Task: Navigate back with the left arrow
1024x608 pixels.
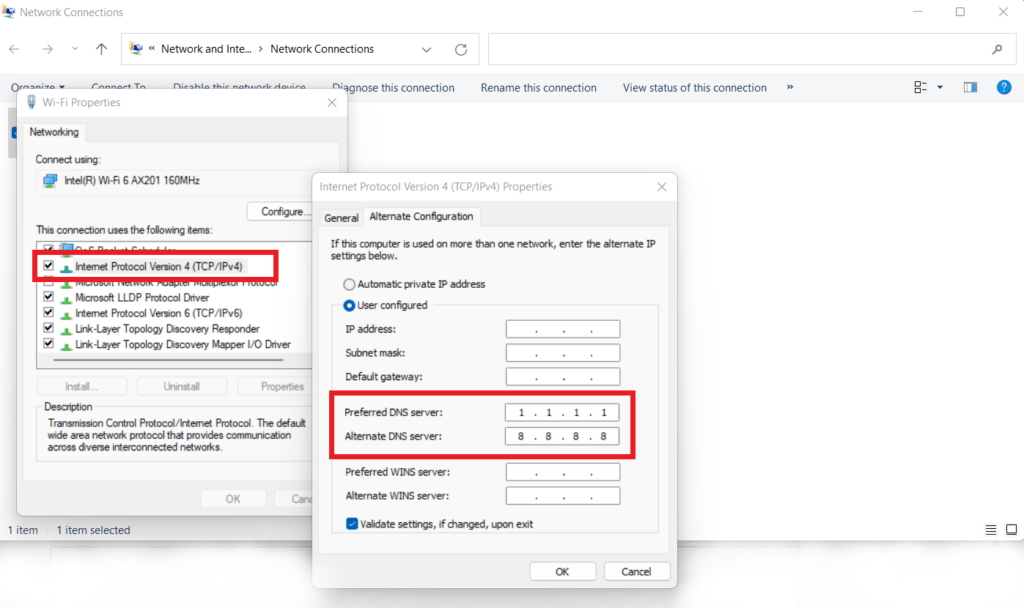Action: point(14,48)
